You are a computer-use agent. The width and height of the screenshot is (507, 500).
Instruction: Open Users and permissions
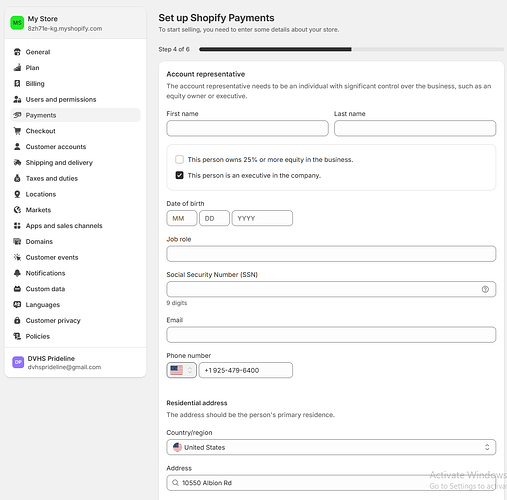(75, 99)
